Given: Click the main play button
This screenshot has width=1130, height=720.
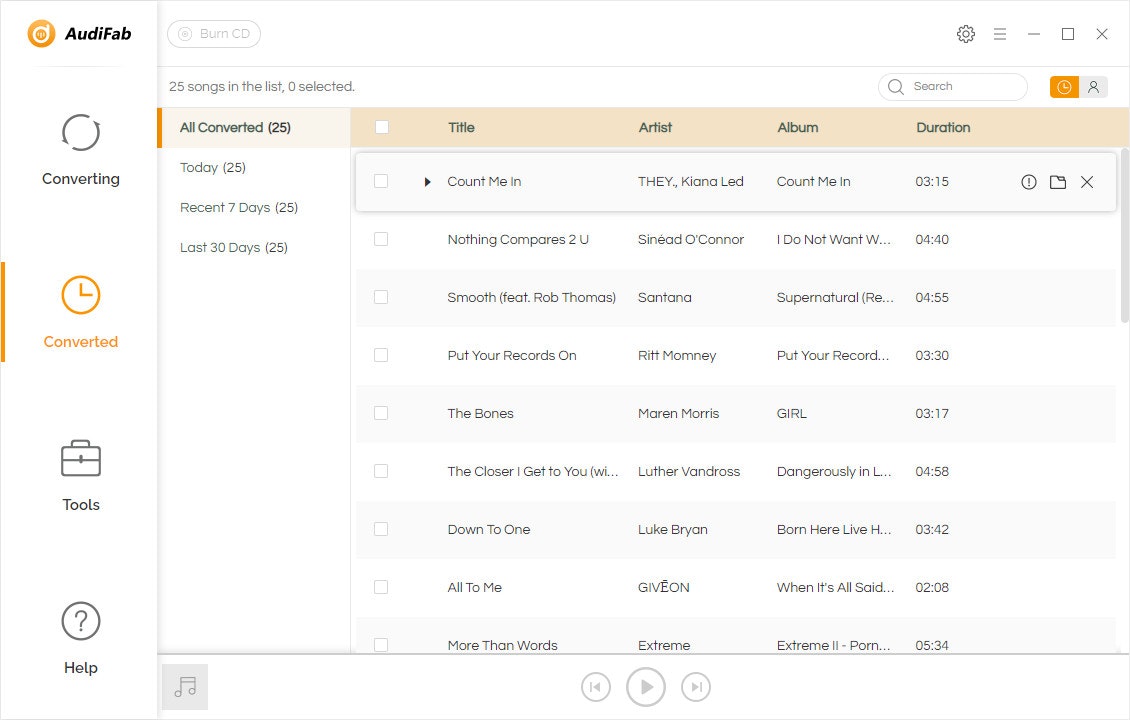Looking at the screenshot, I should (646, 687).
